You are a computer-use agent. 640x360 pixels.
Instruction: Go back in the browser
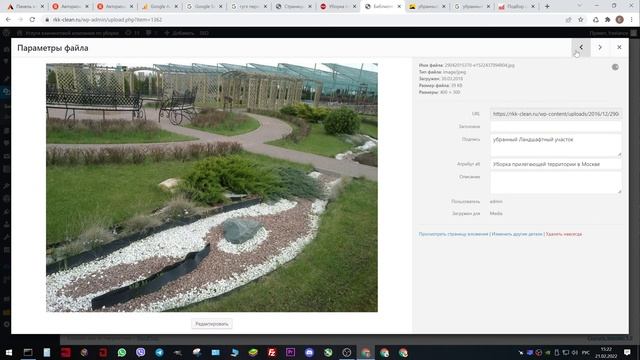click(x=8, y=20)
